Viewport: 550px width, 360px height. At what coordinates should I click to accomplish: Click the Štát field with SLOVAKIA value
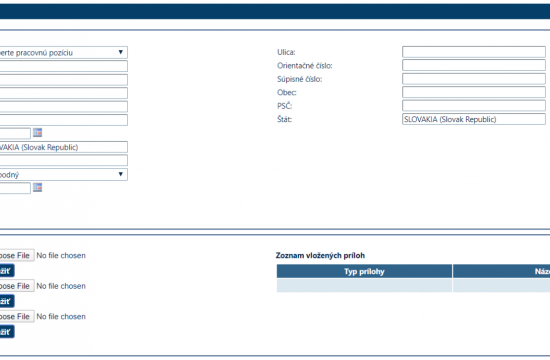click(474, 119)
